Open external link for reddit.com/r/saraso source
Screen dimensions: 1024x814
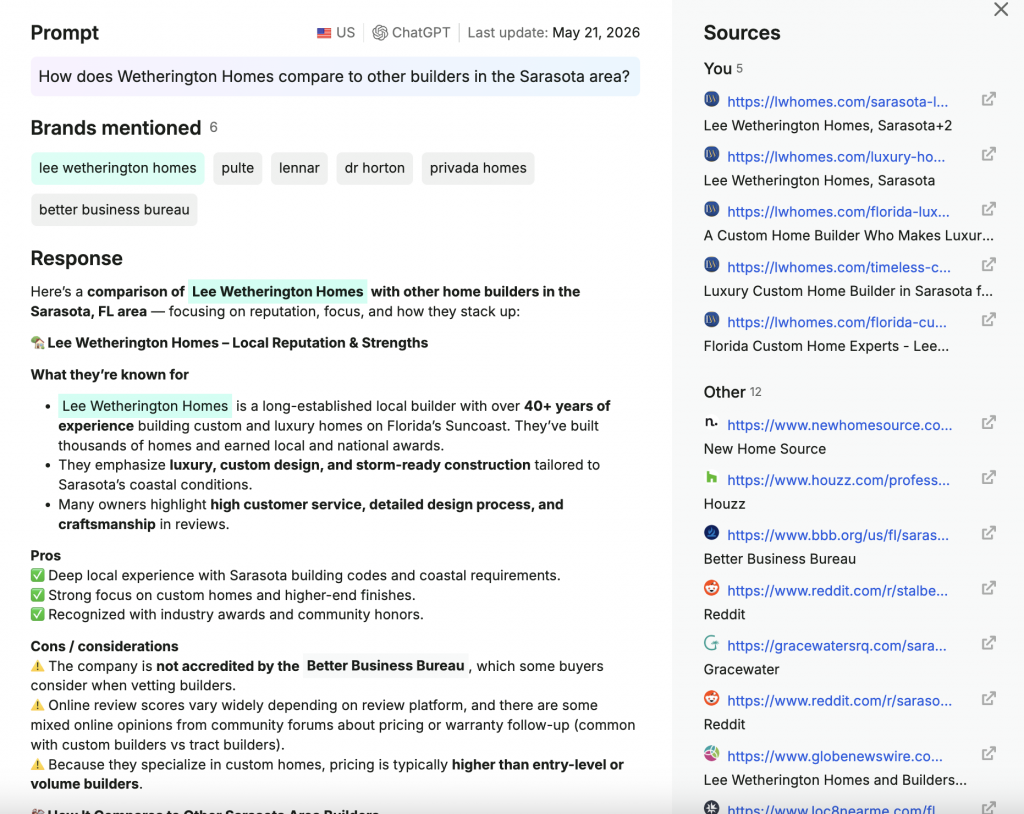click(989, 698)
